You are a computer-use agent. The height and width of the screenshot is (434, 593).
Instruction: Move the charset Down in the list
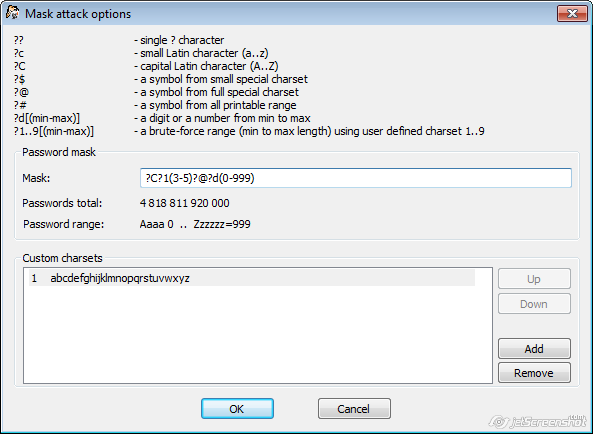534,304
